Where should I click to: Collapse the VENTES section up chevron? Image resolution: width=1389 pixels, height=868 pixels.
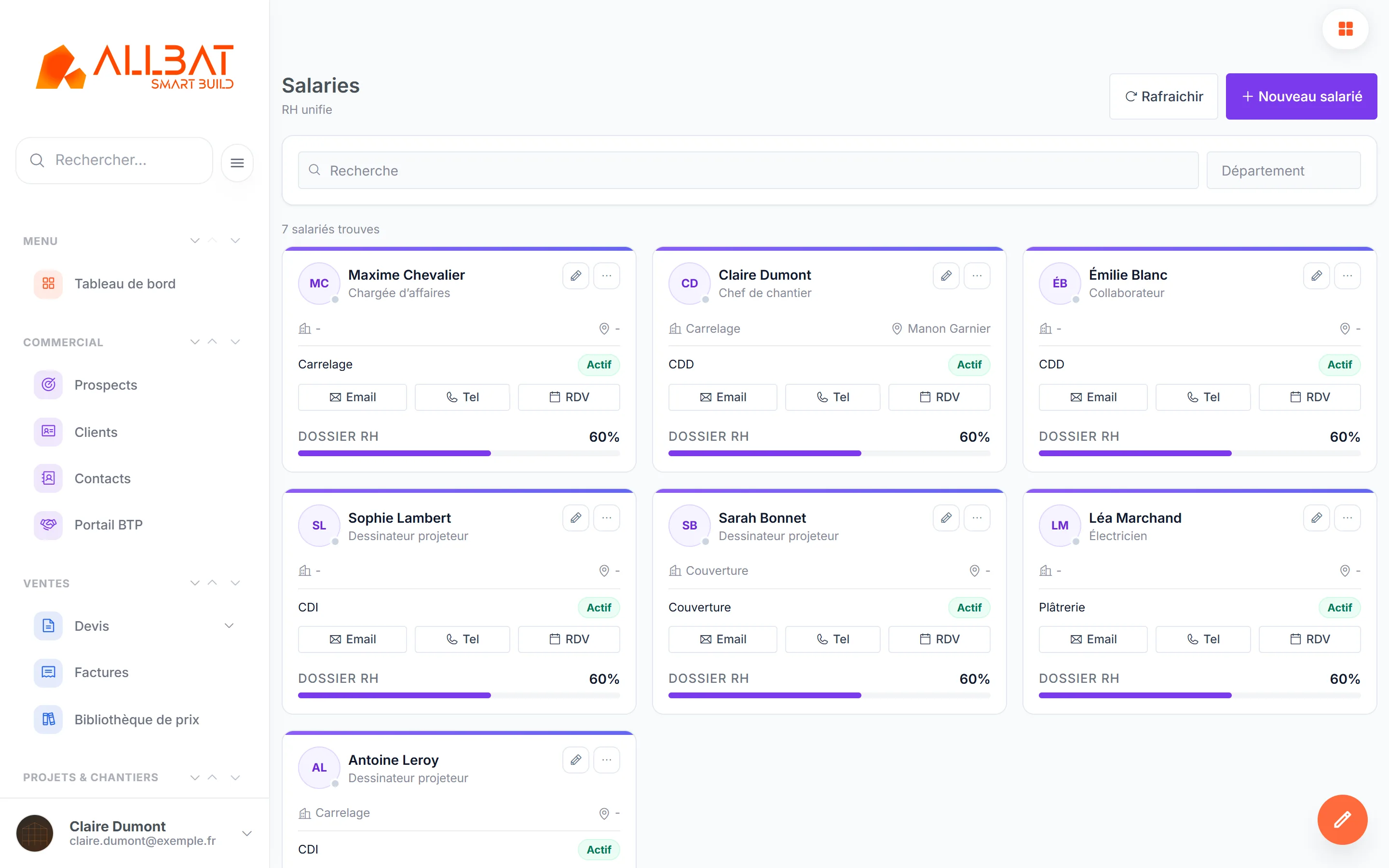[x=212, y=583]
